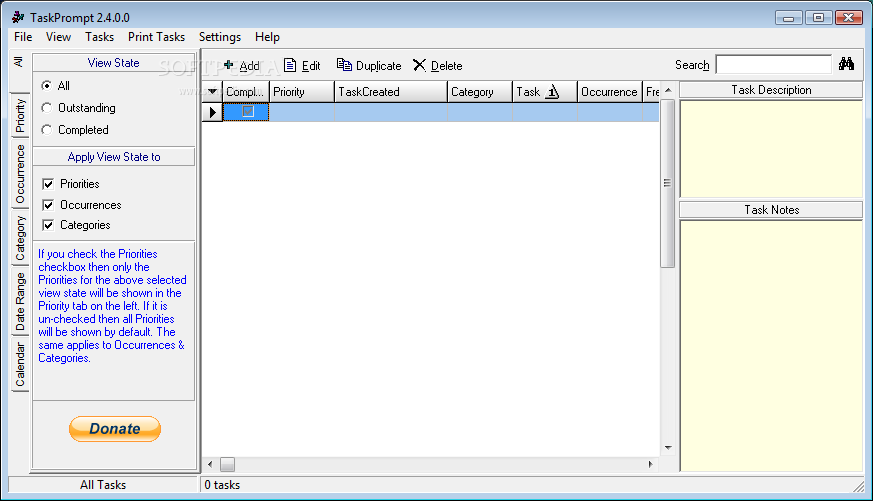Click the TaskPrompt app icon in title bar

tap(18, 17)
